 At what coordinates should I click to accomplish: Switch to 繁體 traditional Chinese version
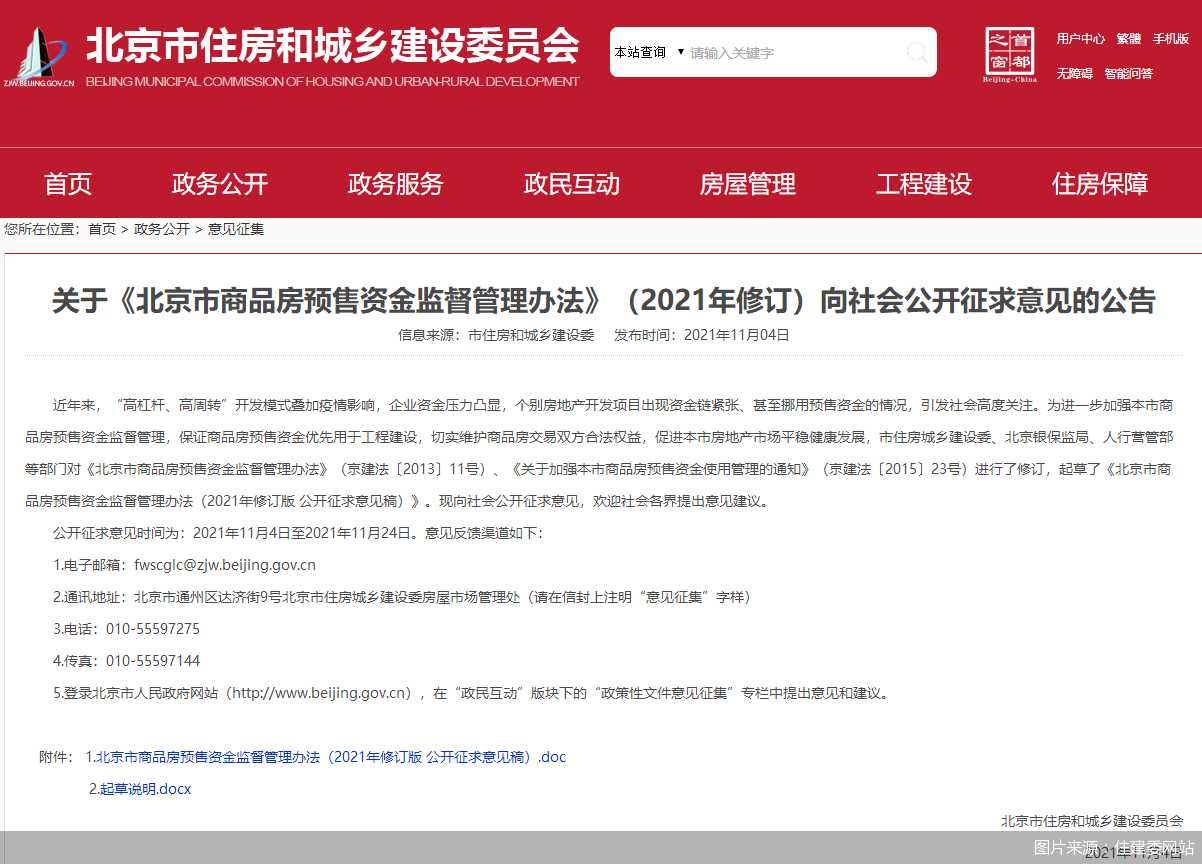click(1128, 39)
